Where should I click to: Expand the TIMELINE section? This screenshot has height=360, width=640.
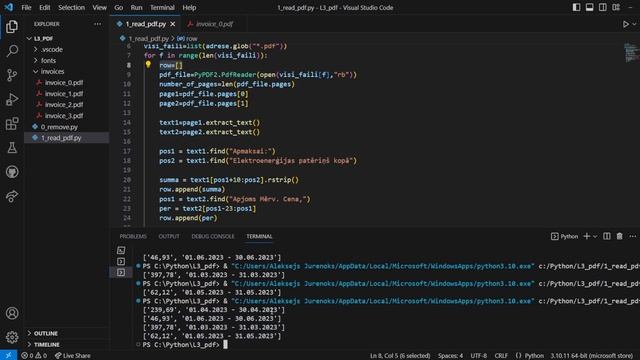[67, 344]
